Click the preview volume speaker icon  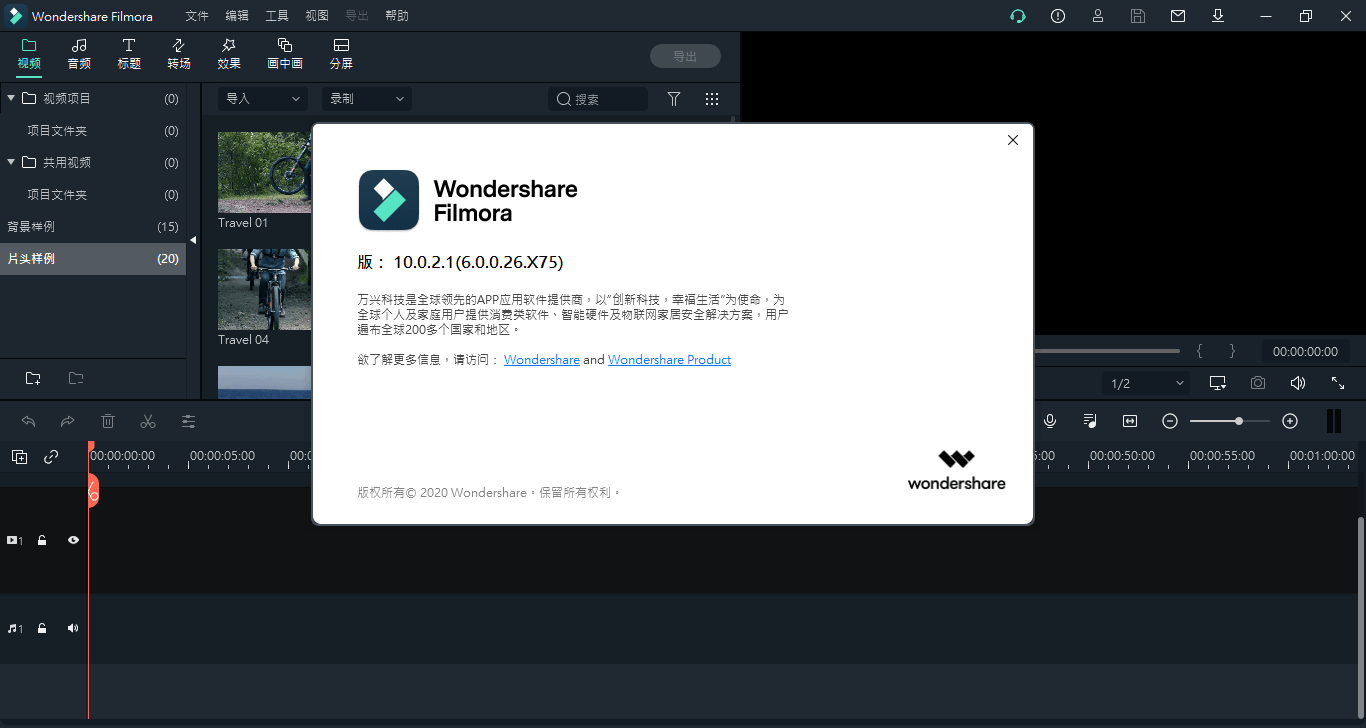pyautogui.click(x=1298, y=383)
